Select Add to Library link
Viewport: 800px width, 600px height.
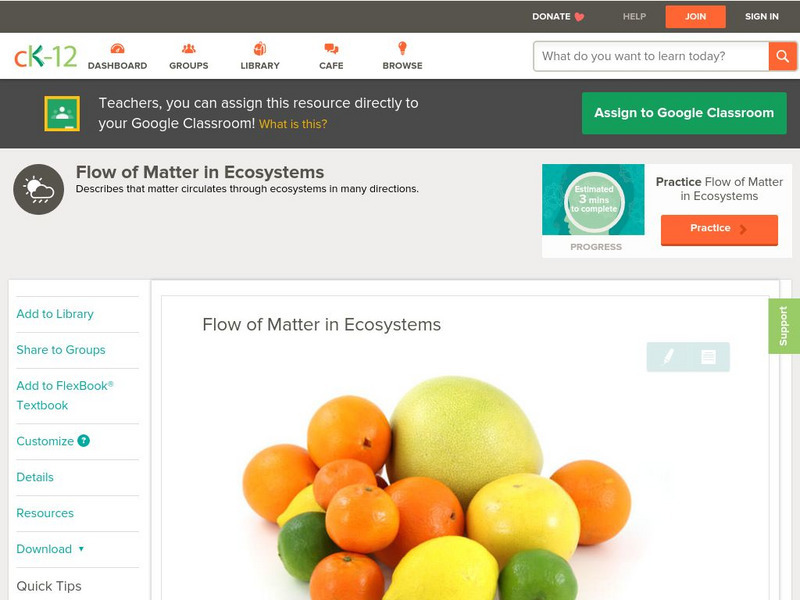pyautogui.click(x=55, y=314)
